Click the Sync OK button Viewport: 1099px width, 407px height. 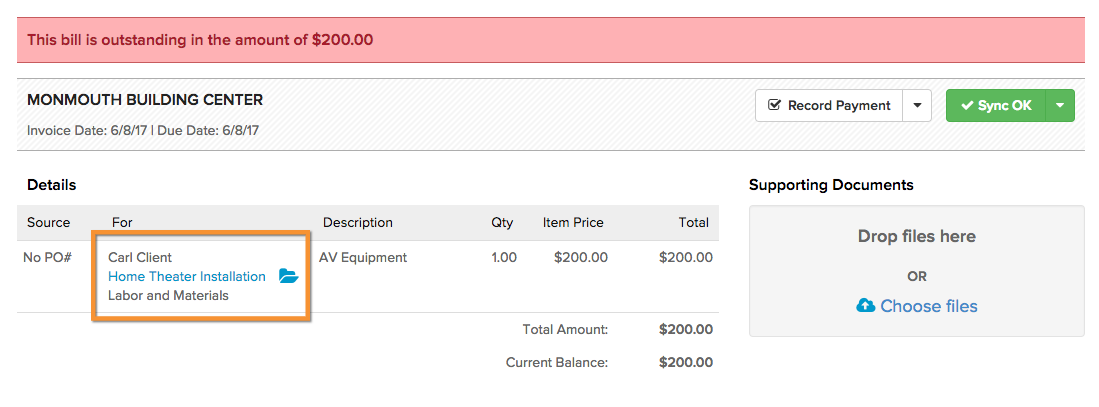tap(996, 106)
